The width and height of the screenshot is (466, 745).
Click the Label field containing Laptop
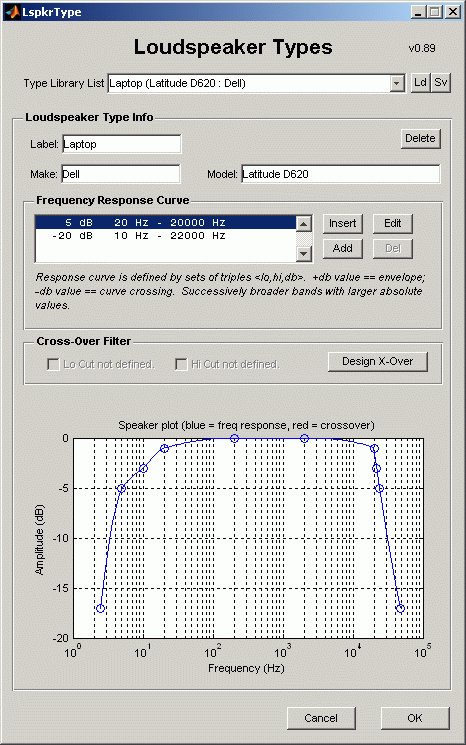click(122, 144)
